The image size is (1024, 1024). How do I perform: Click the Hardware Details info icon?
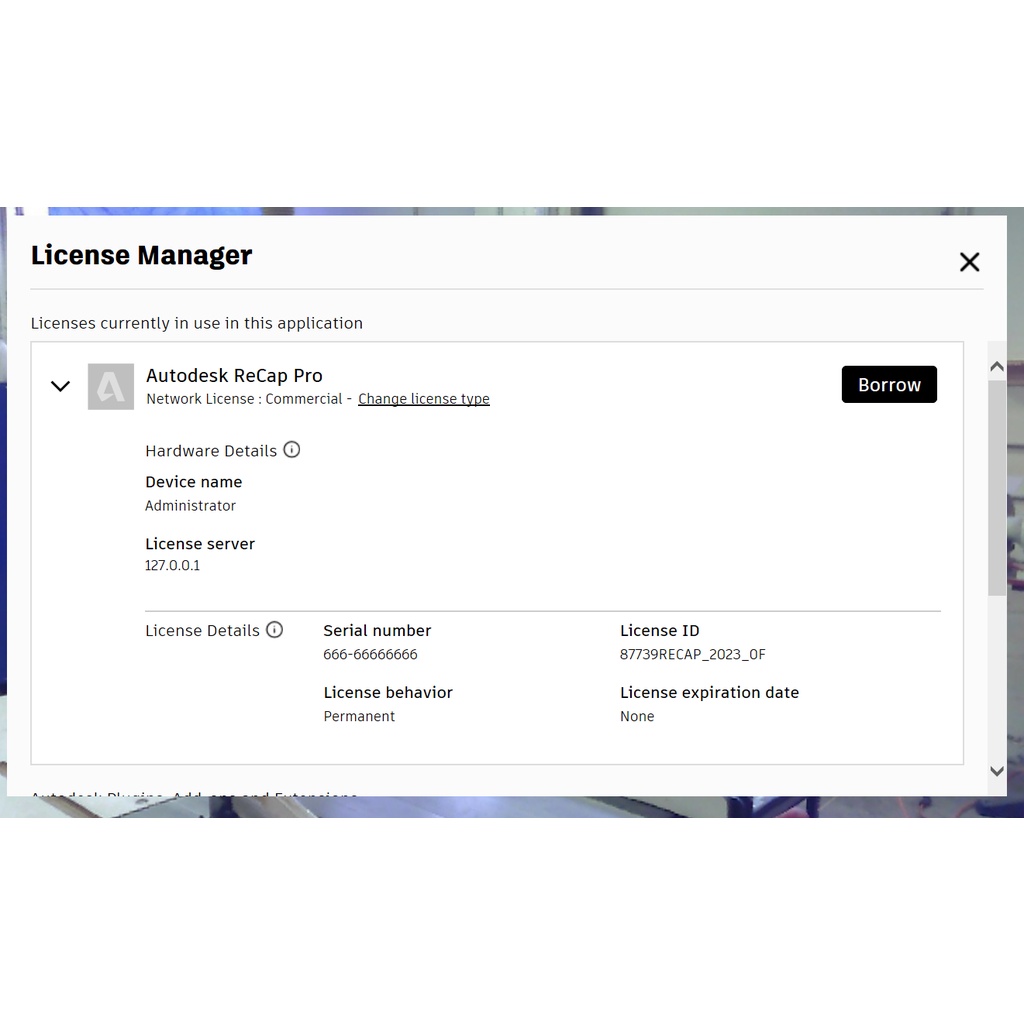292,450
